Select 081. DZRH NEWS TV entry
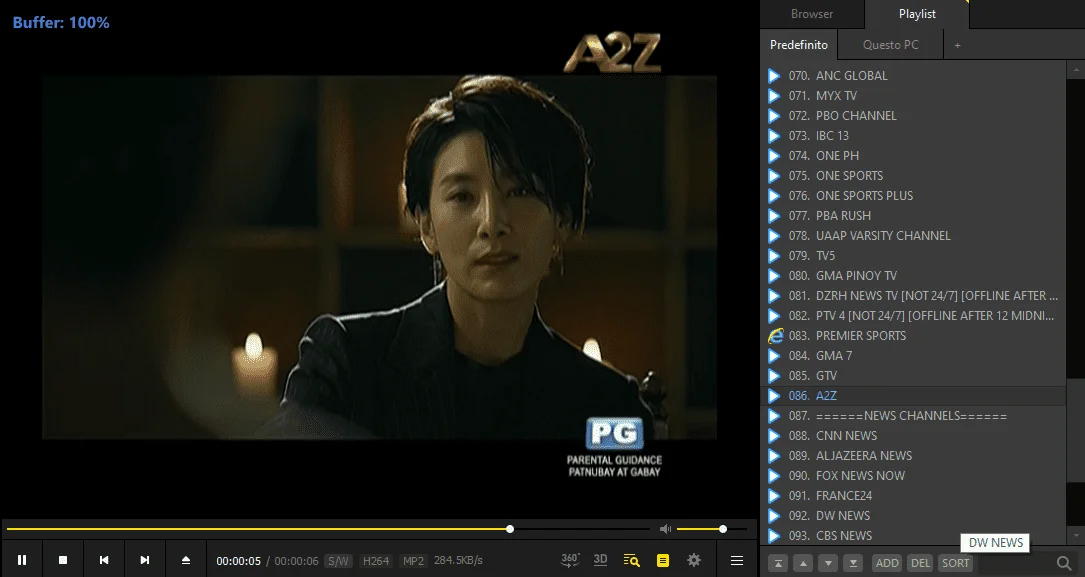Screen dimensions: 1085x577 (x=913, y=296)
